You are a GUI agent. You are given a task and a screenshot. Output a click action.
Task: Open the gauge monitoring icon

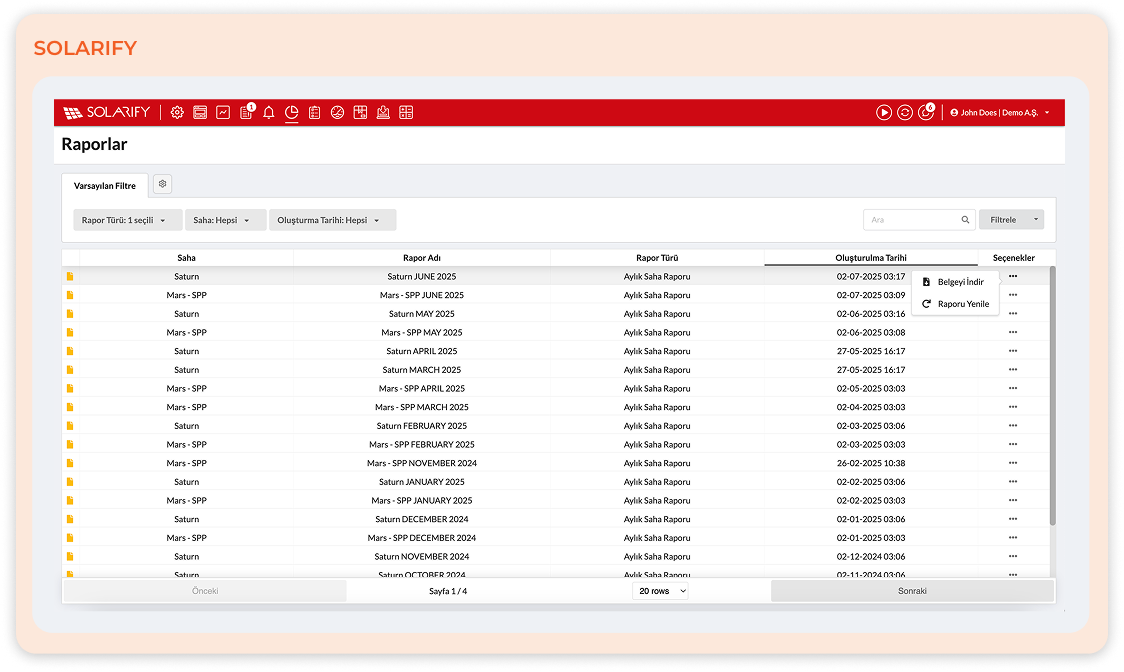pyautogui.click(x=337, y=112)
